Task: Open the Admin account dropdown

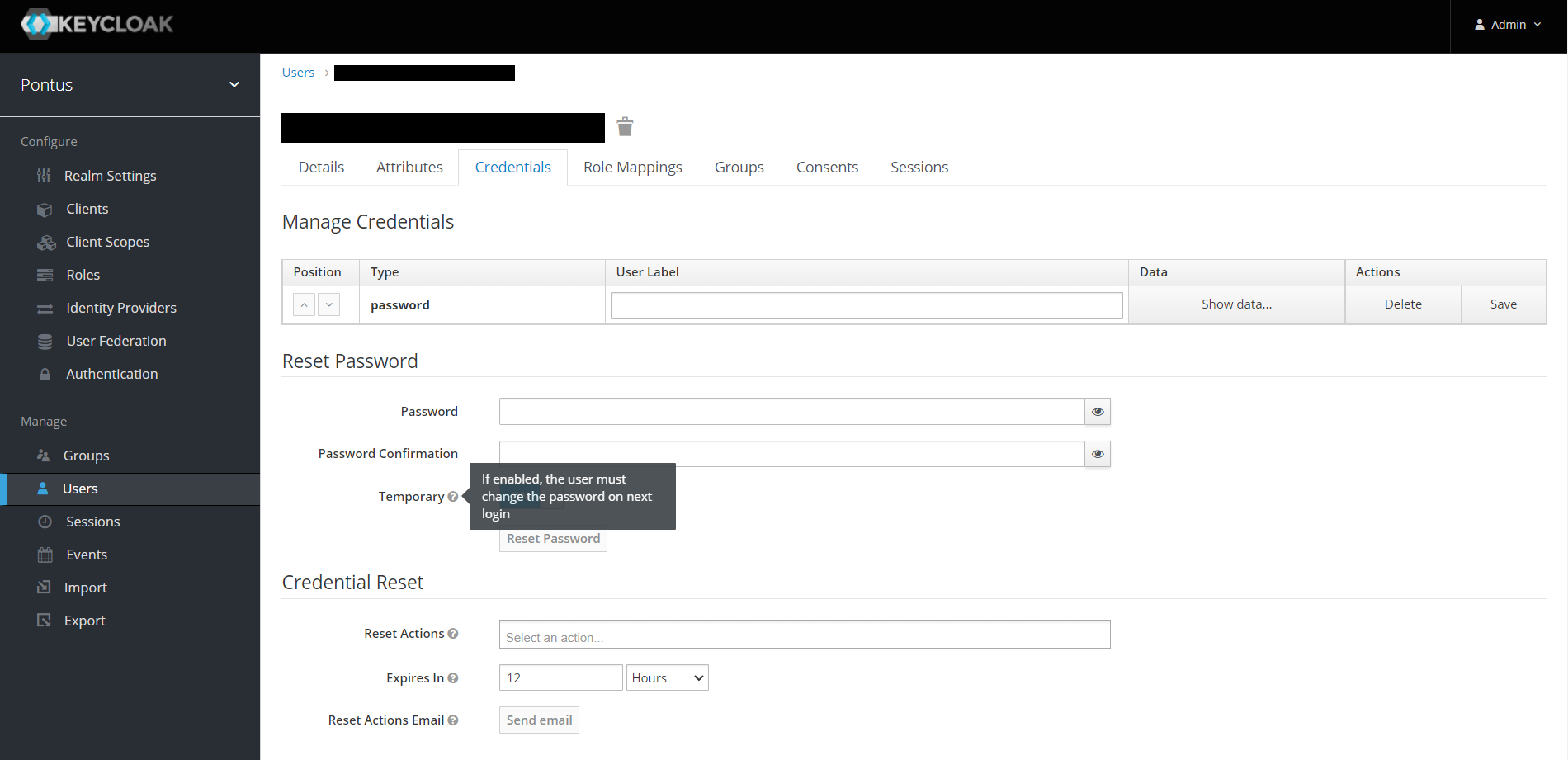Action: (1509, 25)
